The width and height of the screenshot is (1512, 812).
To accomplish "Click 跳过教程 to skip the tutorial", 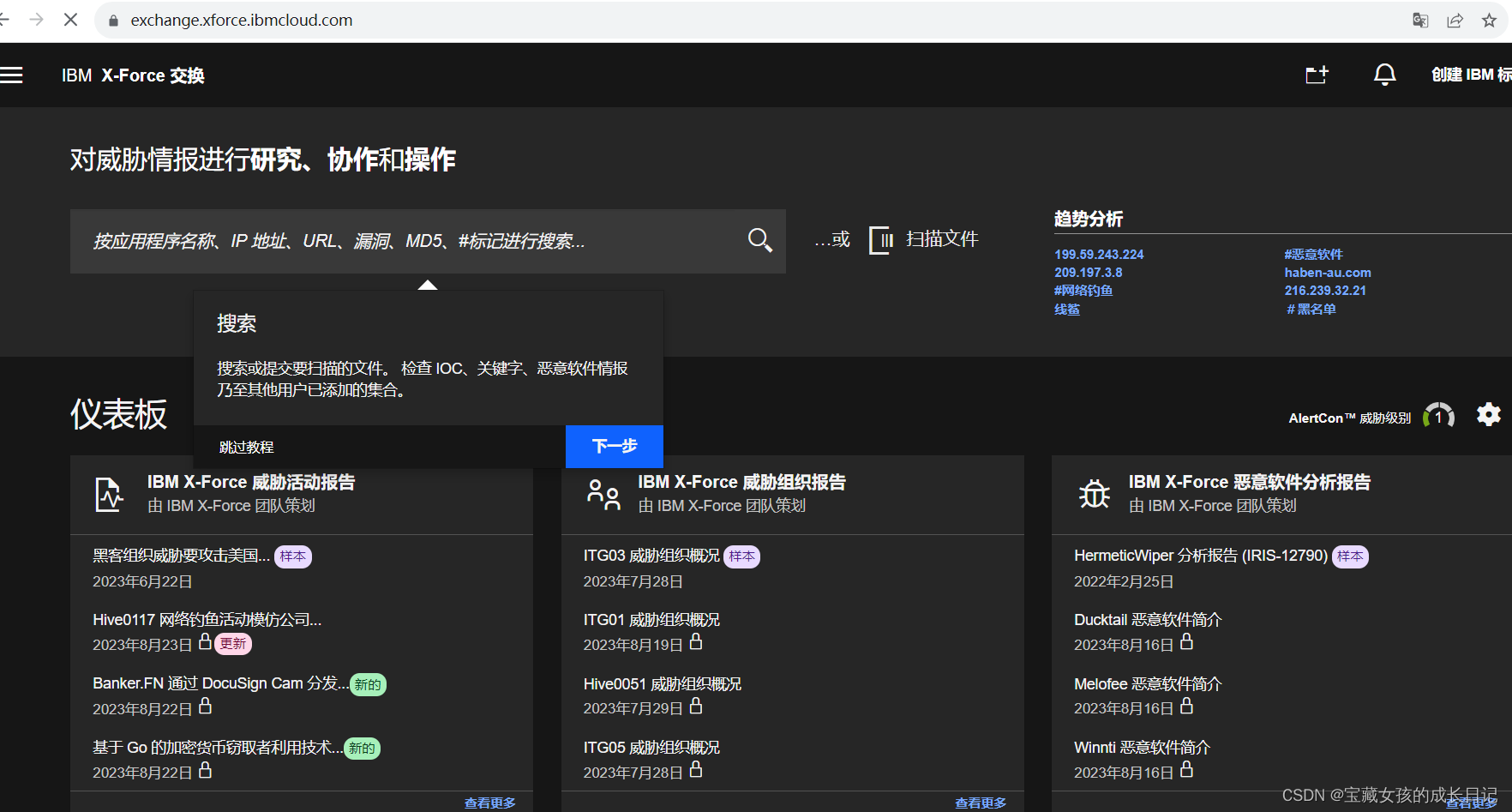I will pos(246,446).
